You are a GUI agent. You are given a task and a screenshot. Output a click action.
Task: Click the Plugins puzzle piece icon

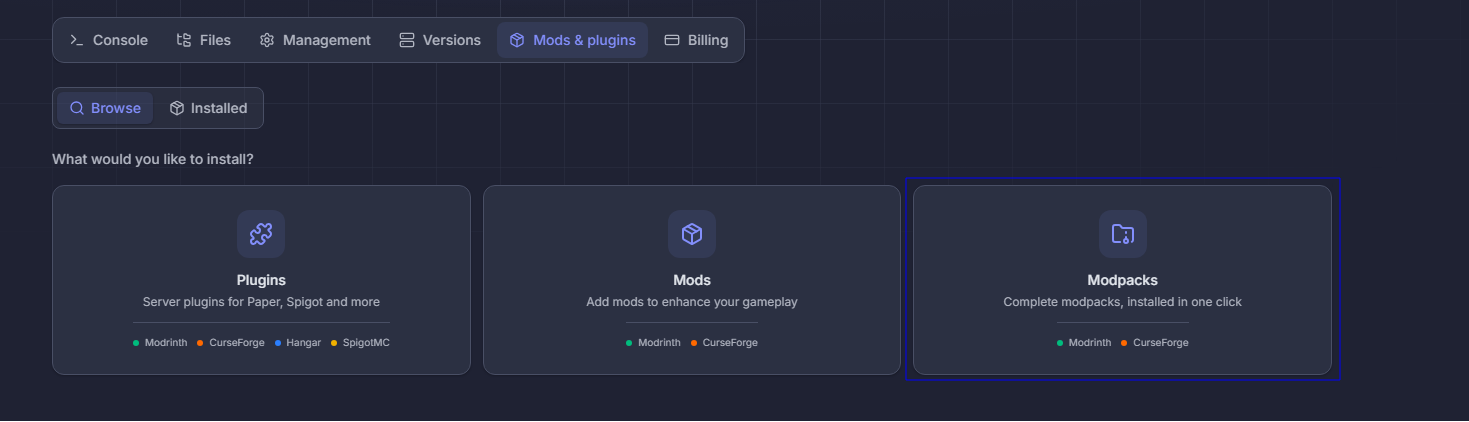(261, 234)
